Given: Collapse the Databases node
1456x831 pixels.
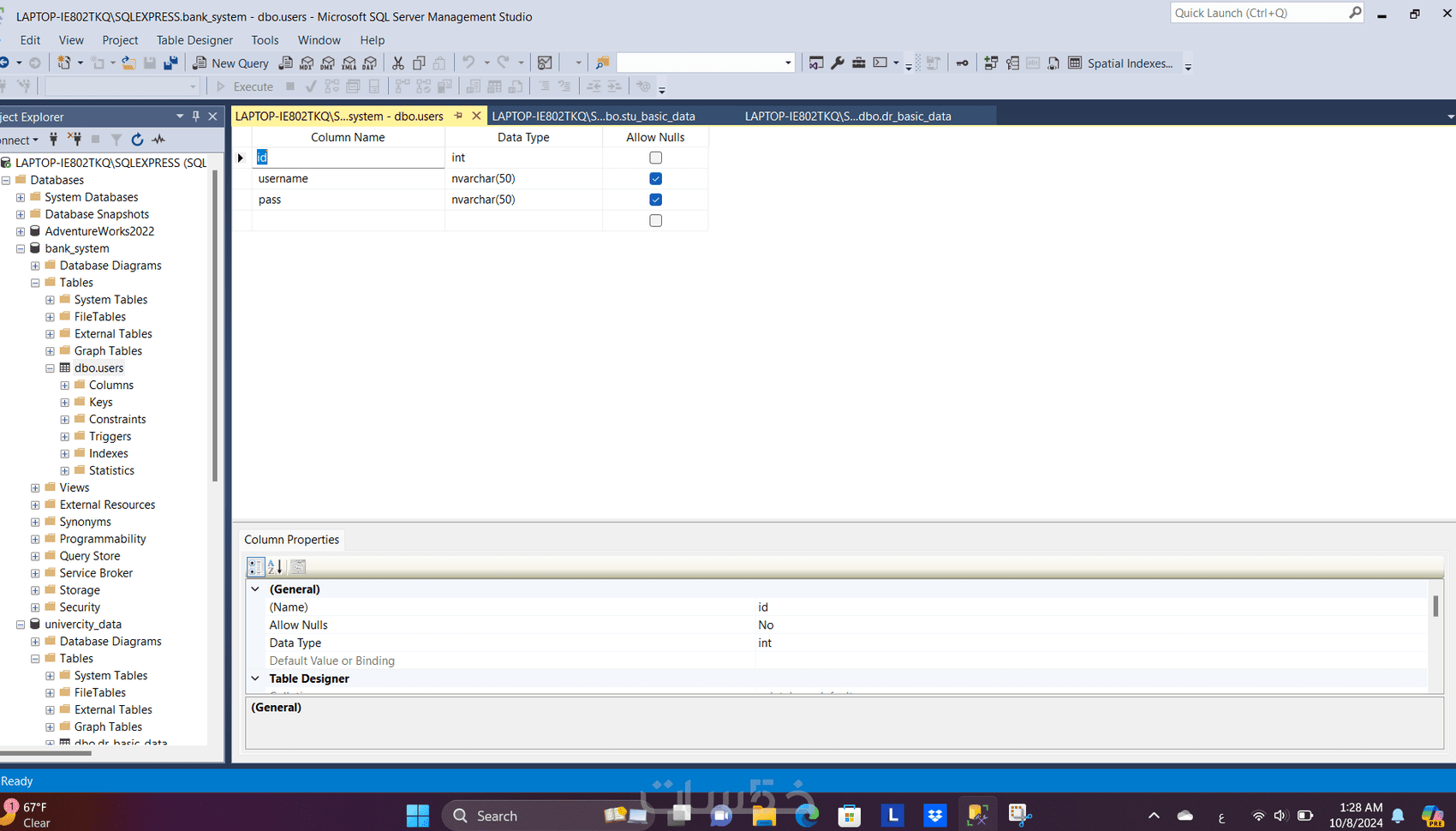Looking at the screenshot, I should click(x=6, y=180).
